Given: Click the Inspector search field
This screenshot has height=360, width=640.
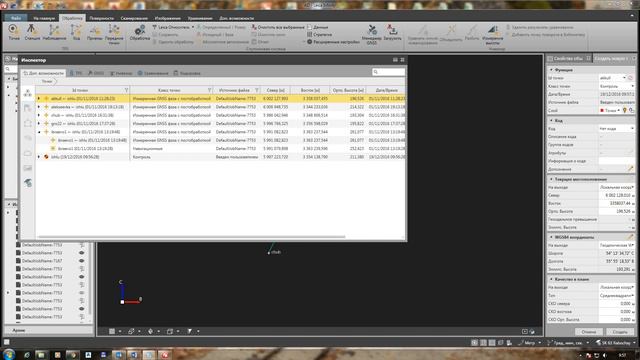Looking at the screenshot, I should (389, 72).
